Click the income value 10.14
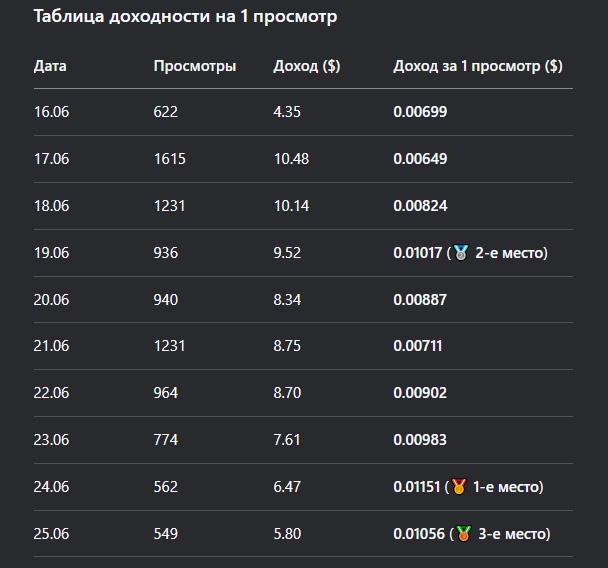The height and width of the screenshot is (568, 608). pyautogui.click(x=291, y=206)
